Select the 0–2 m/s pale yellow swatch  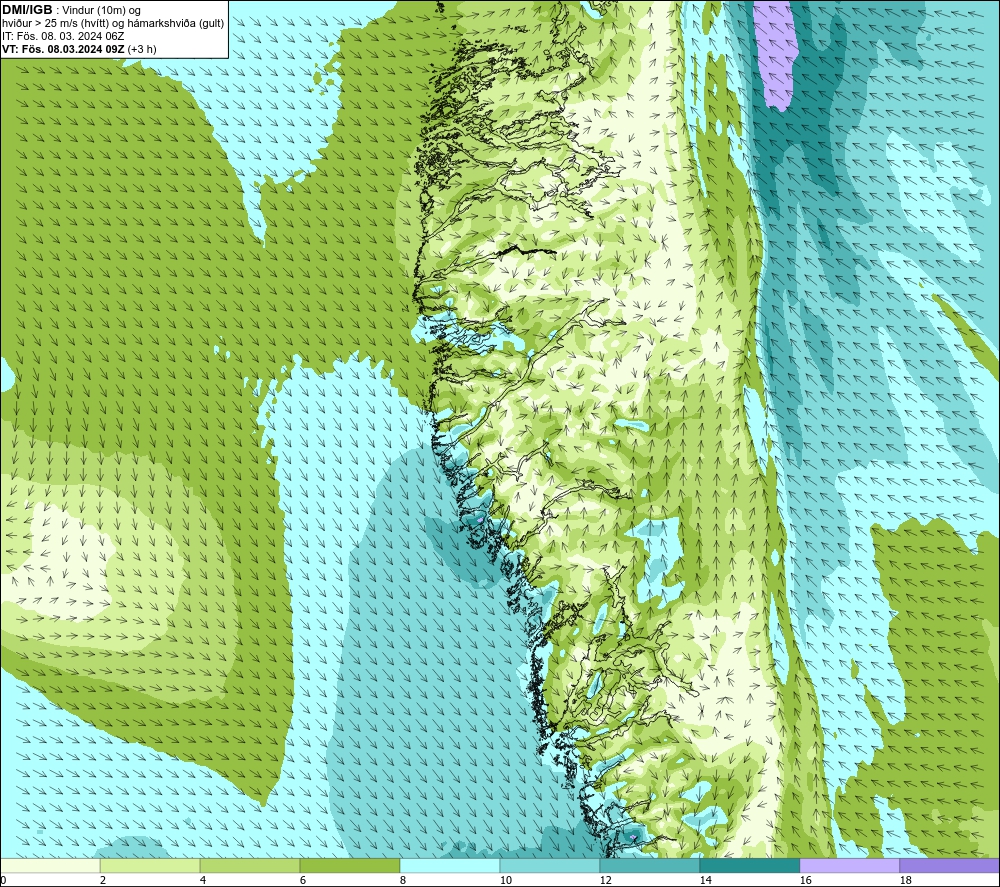pyautogui.click(x=50, y=865)
